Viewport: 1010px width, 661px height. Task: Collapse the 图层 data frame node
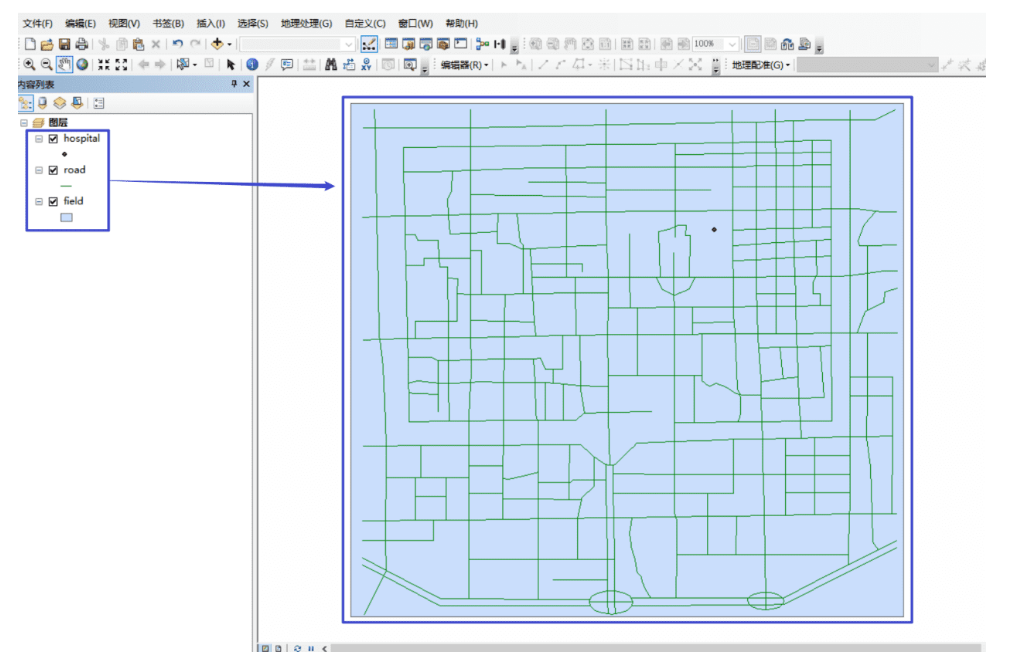tap(24, 122)
